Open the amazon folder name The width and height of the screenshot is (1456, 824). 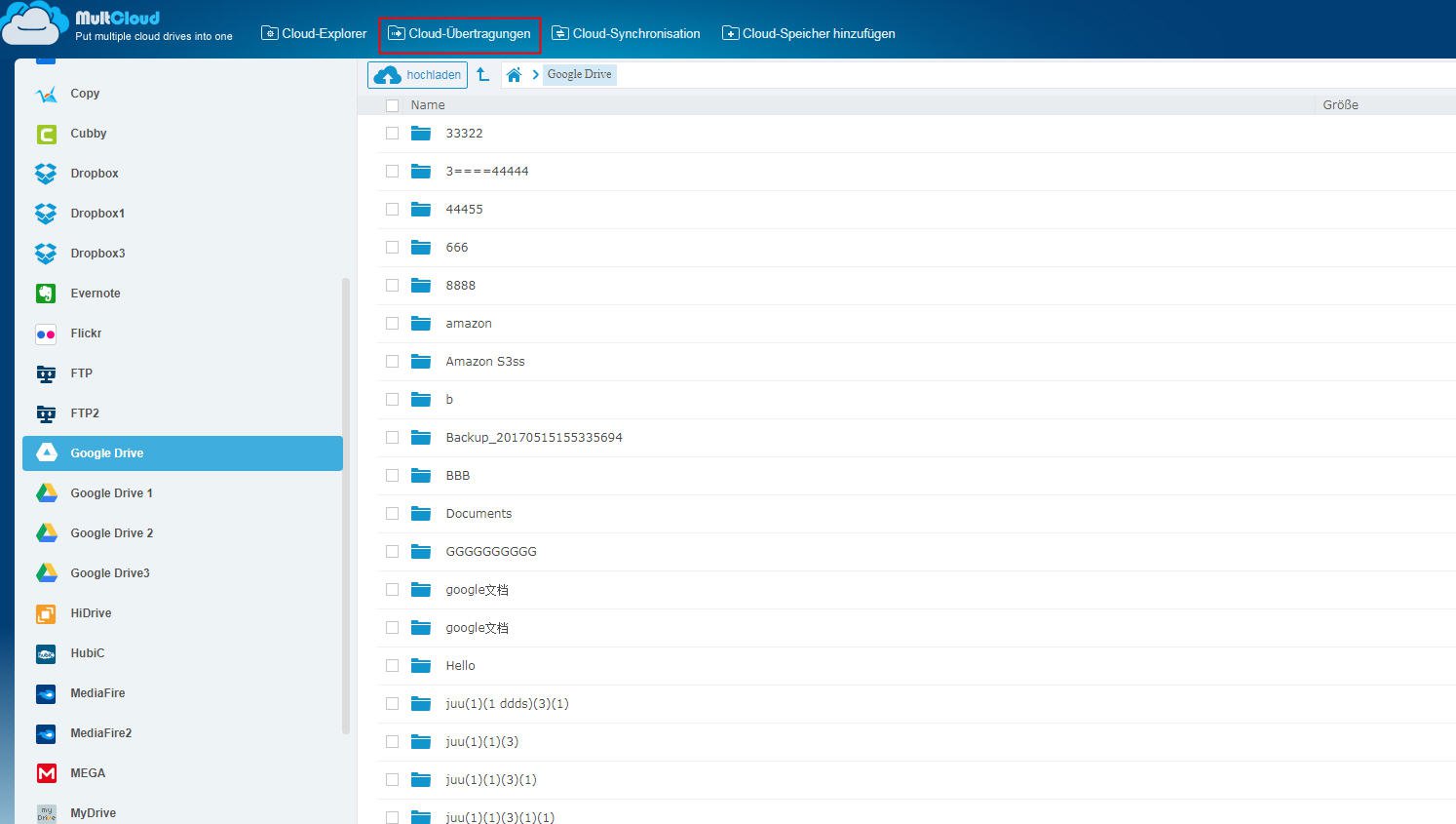tap(469, 323)
